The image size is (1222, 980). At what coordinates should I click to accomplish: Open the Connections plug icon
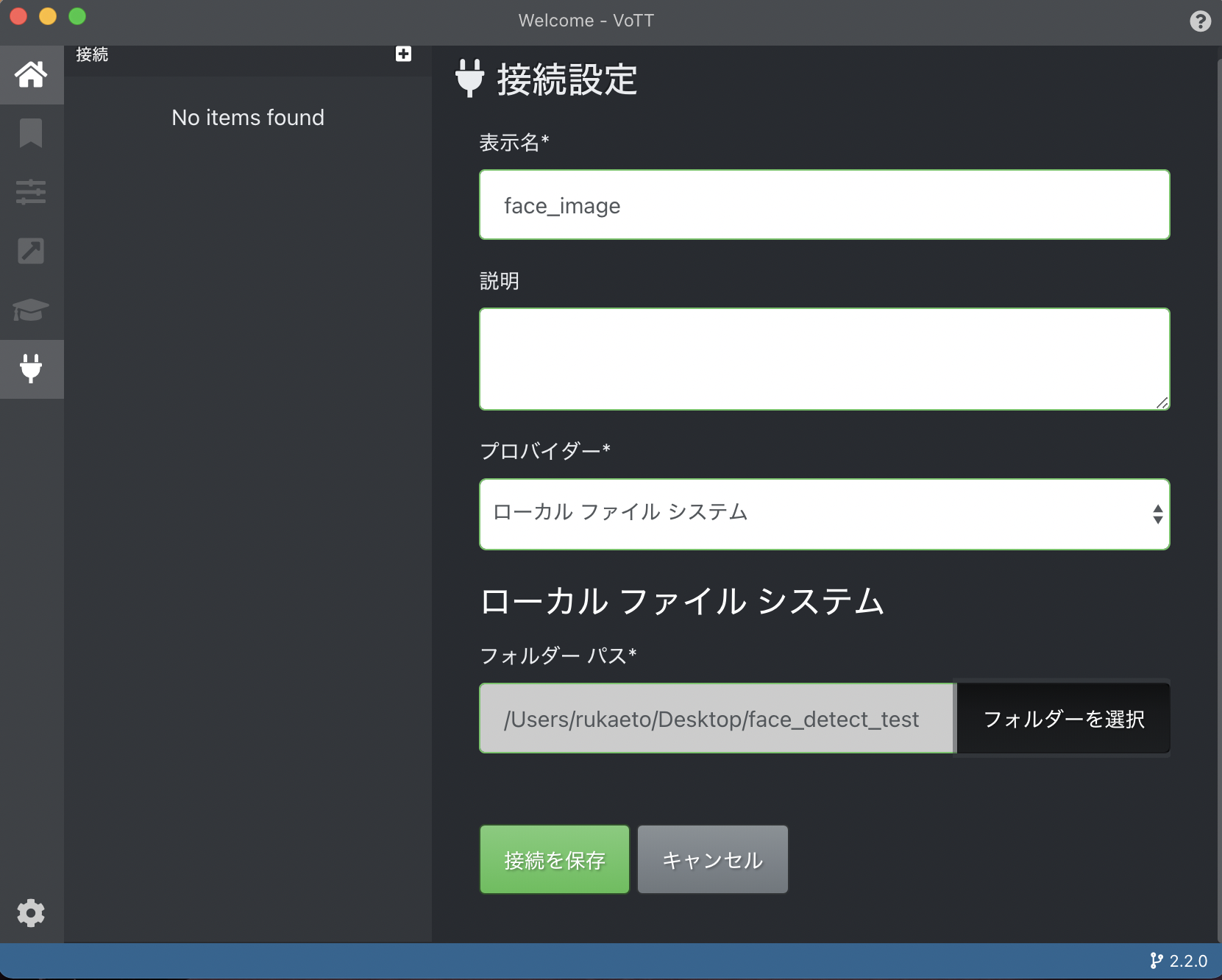(x=32, y=369)
